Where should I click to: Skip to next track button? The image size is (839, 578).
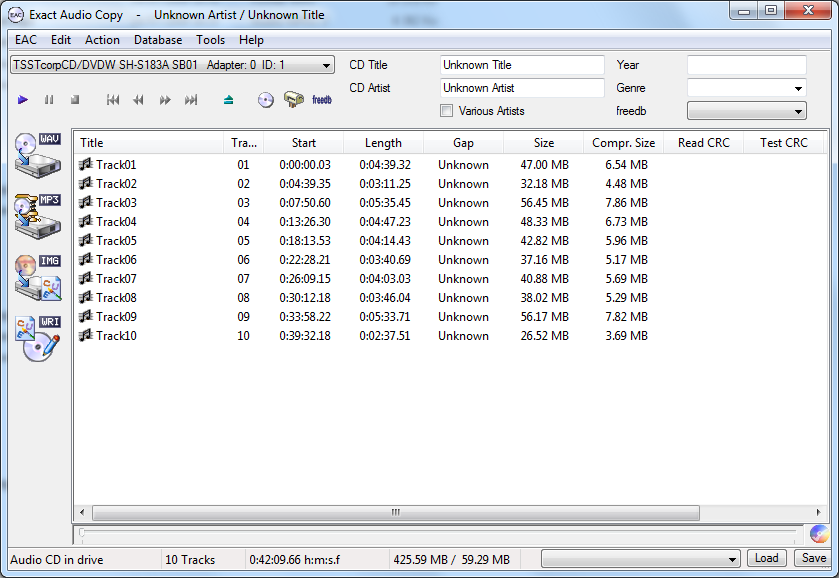tap(191, 100)
